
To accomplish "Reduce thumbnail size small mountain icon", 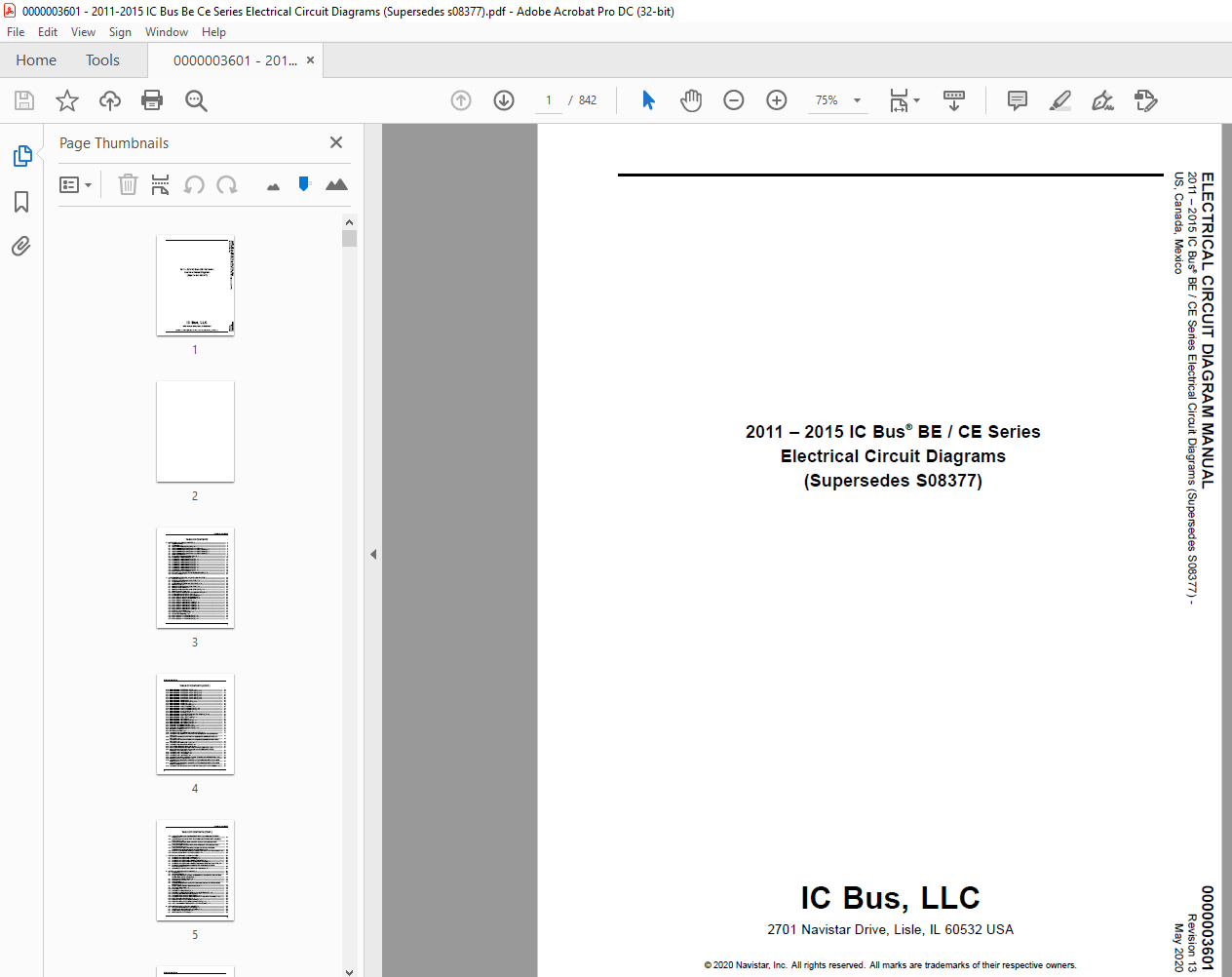I will (273, 186).
